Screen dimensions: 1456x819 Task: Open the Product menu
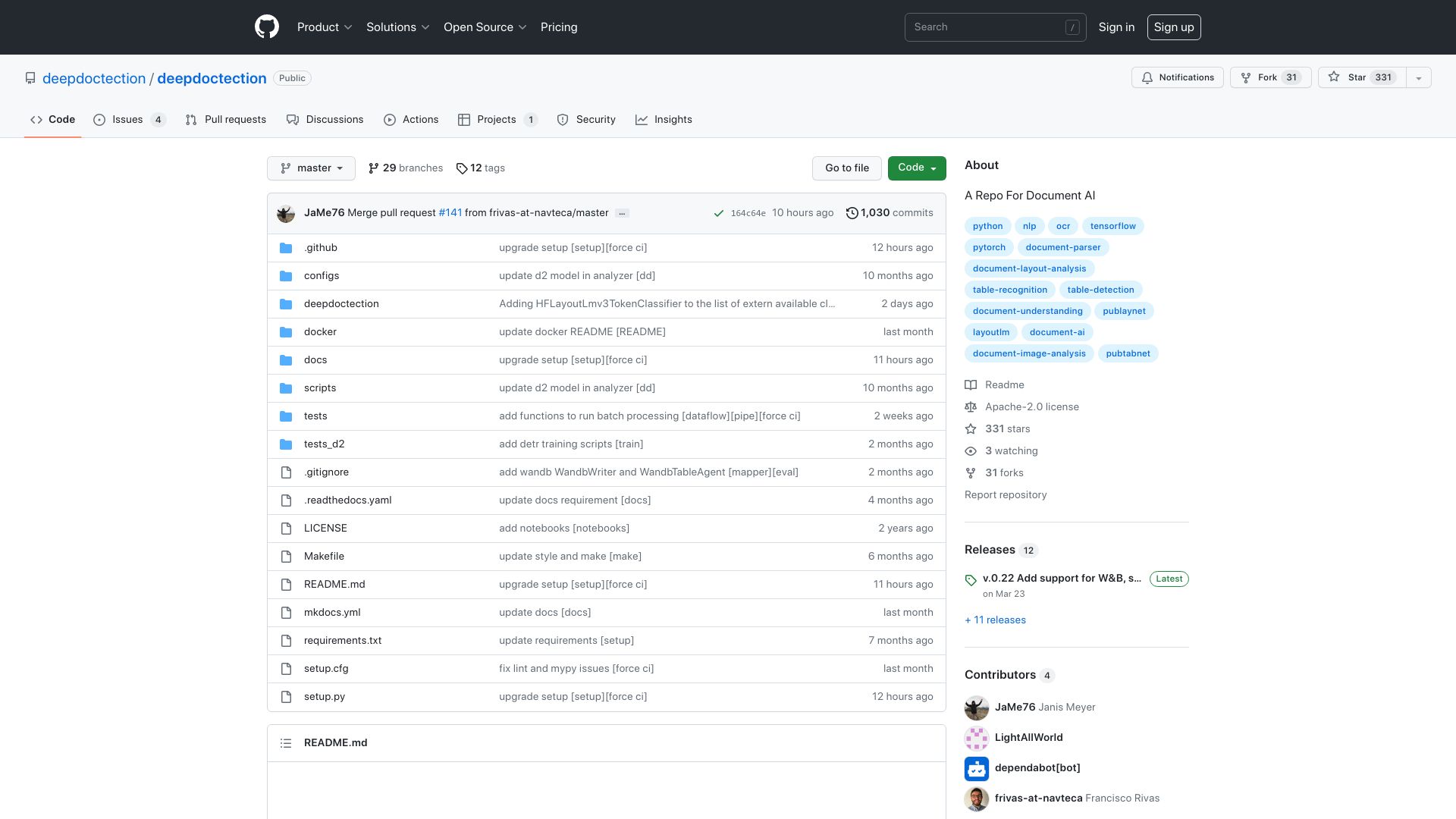tap(325, 27)
